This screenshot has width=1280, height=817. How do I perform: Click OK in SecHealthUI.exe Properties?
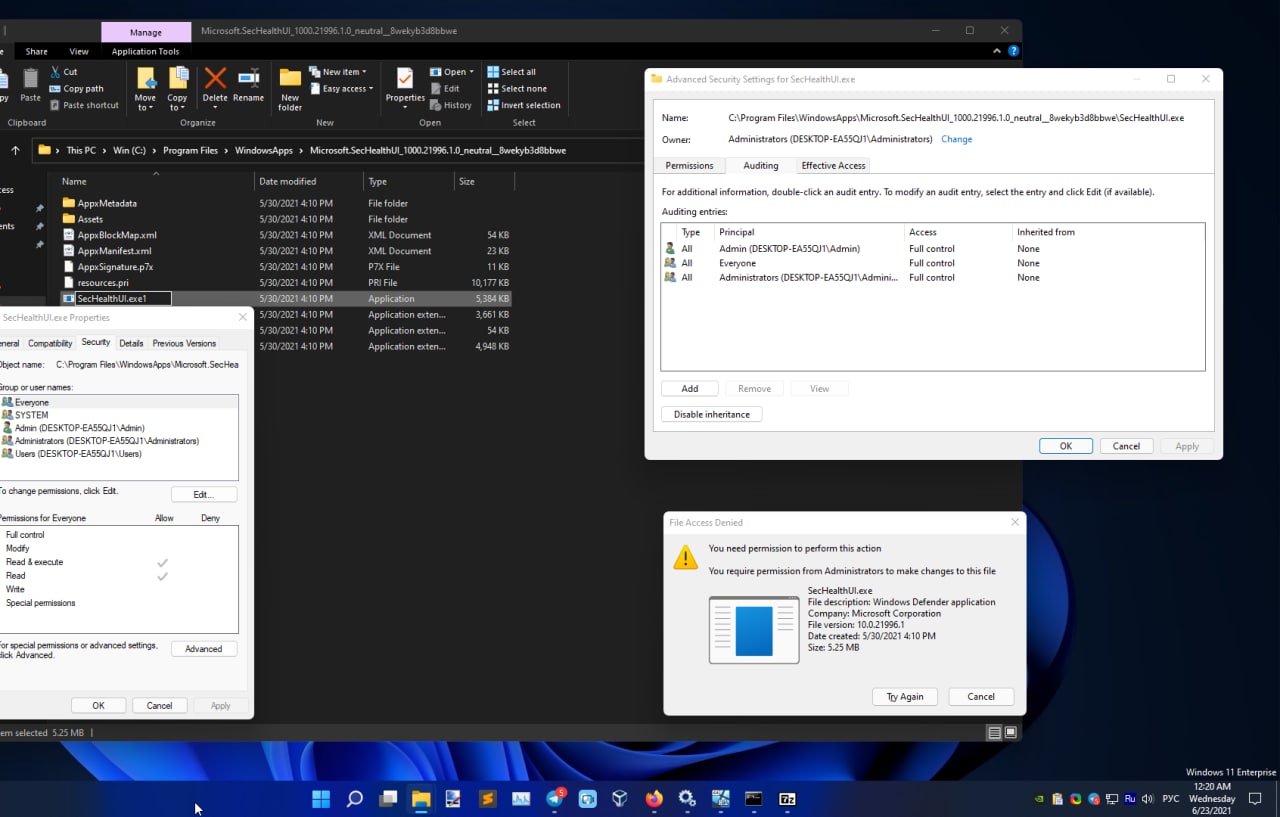pos(99,705)
